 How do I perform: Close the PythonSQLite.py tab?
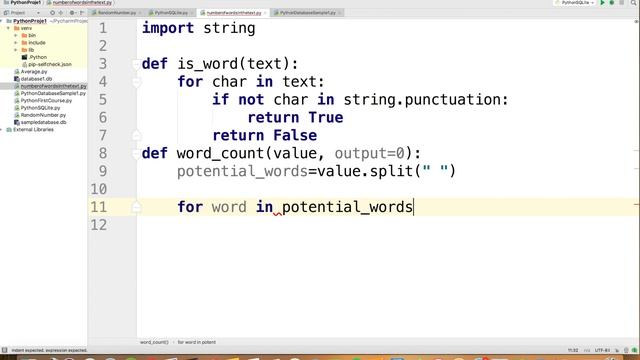[x=192, y=13]
